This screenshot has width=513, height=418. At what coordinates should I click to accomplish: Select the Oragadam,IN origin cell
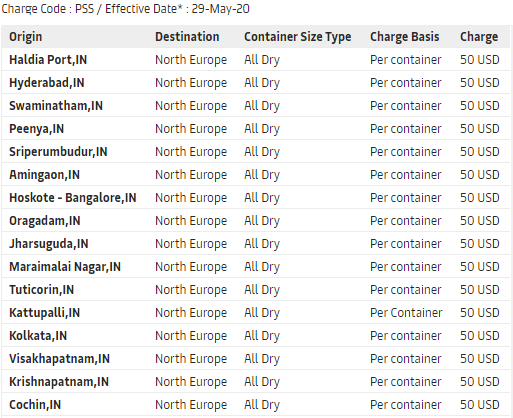tap(45, 221)
